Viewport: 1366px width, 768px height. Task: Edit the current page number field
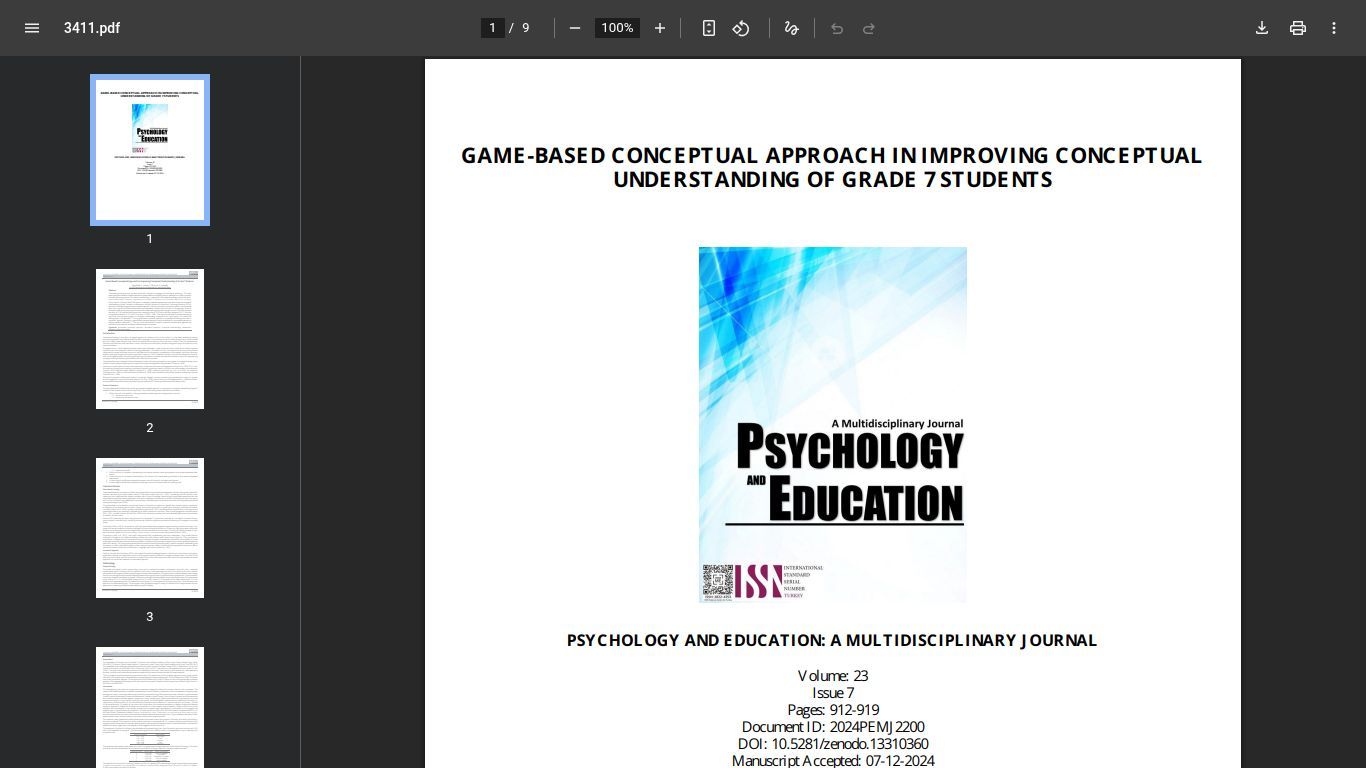(x=492, y=28)
